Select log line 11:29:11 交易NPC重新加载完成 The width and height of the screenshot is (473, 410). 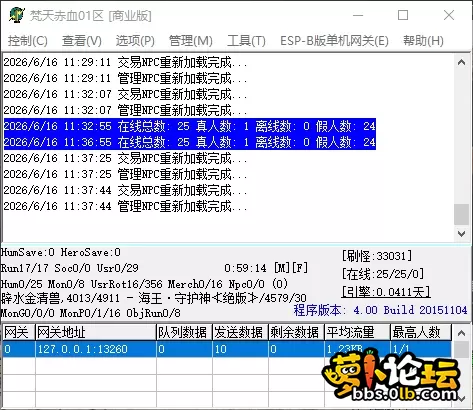pyautogui.click(x=126, y=62)
